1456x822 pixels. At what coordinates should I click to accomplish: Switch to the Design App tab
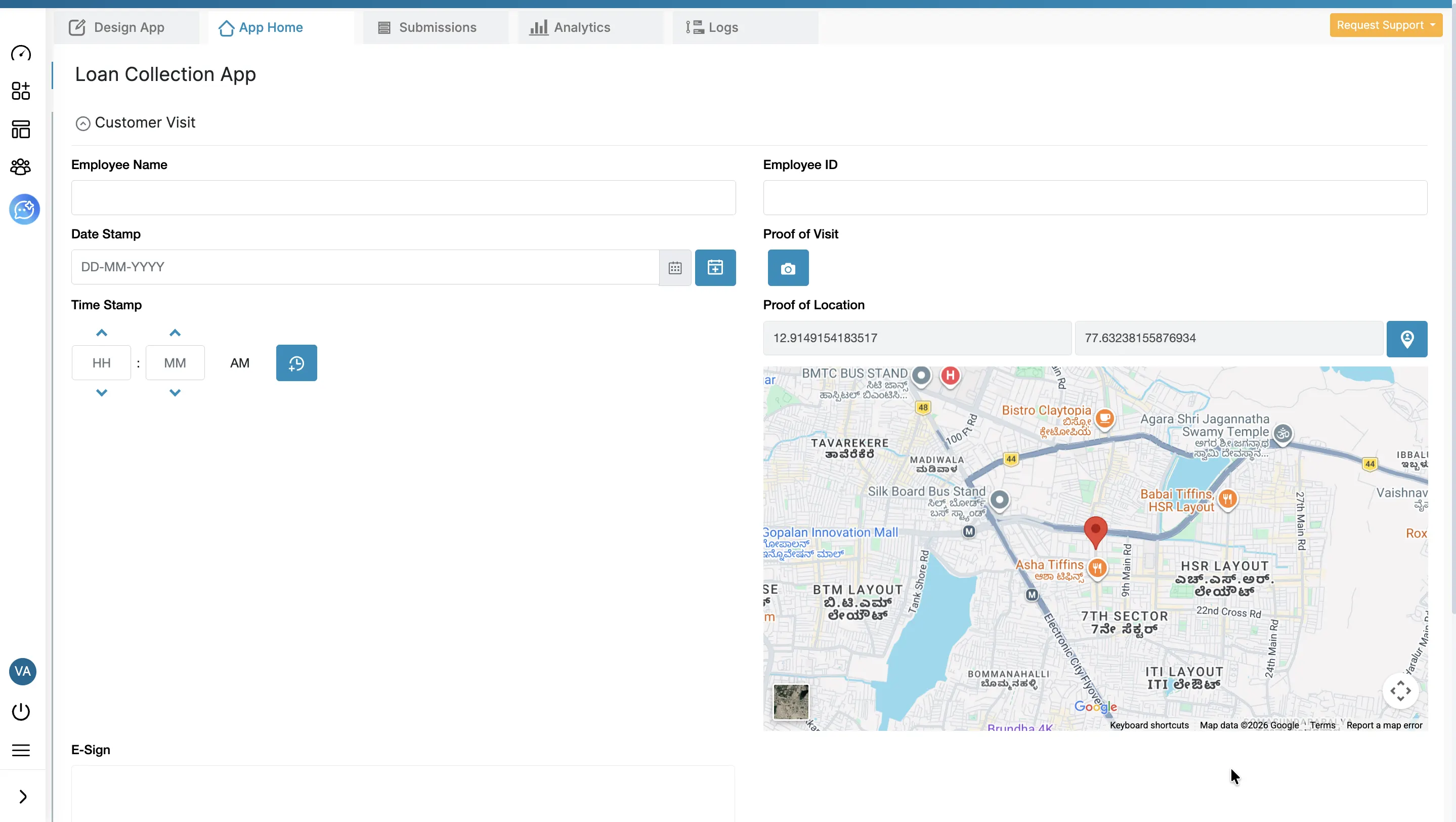click(126, 27)
